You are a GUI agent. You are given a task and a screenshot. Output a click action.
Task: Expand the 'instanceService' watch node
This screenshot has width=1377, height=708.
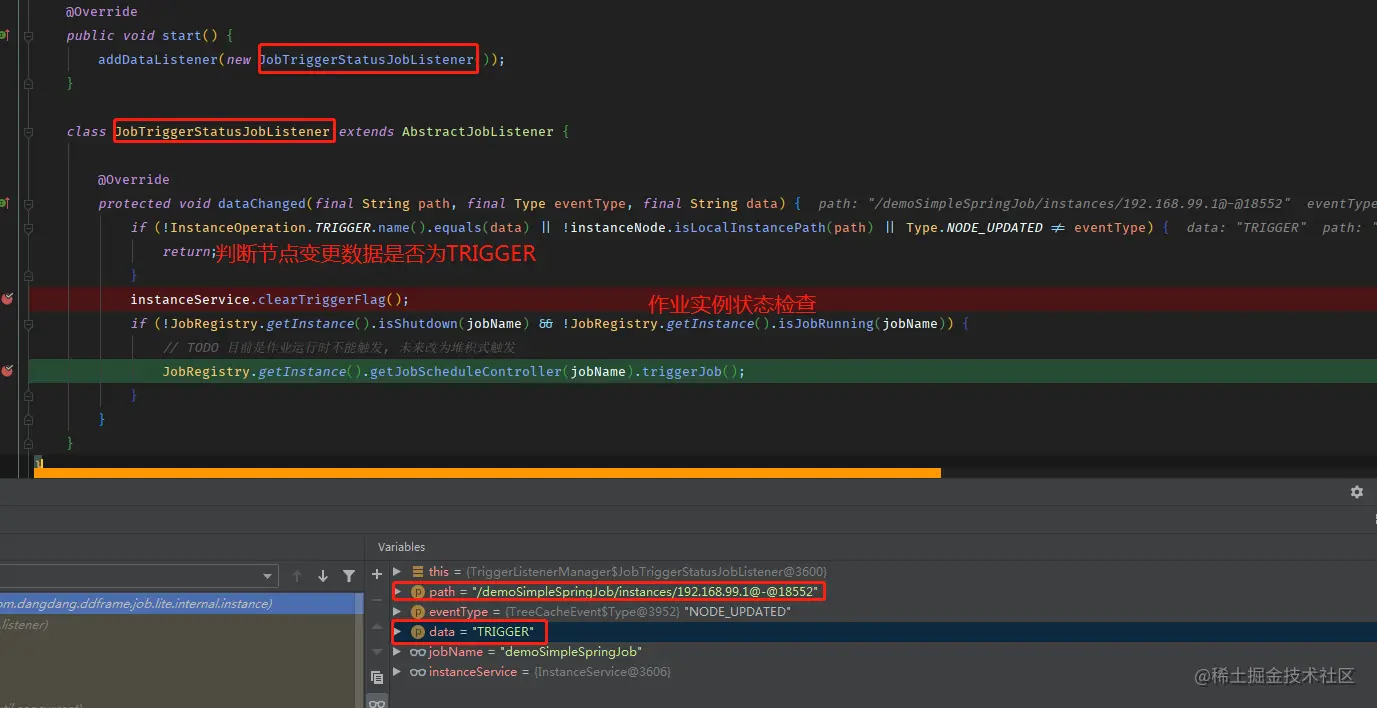click(x=398, y=672)
